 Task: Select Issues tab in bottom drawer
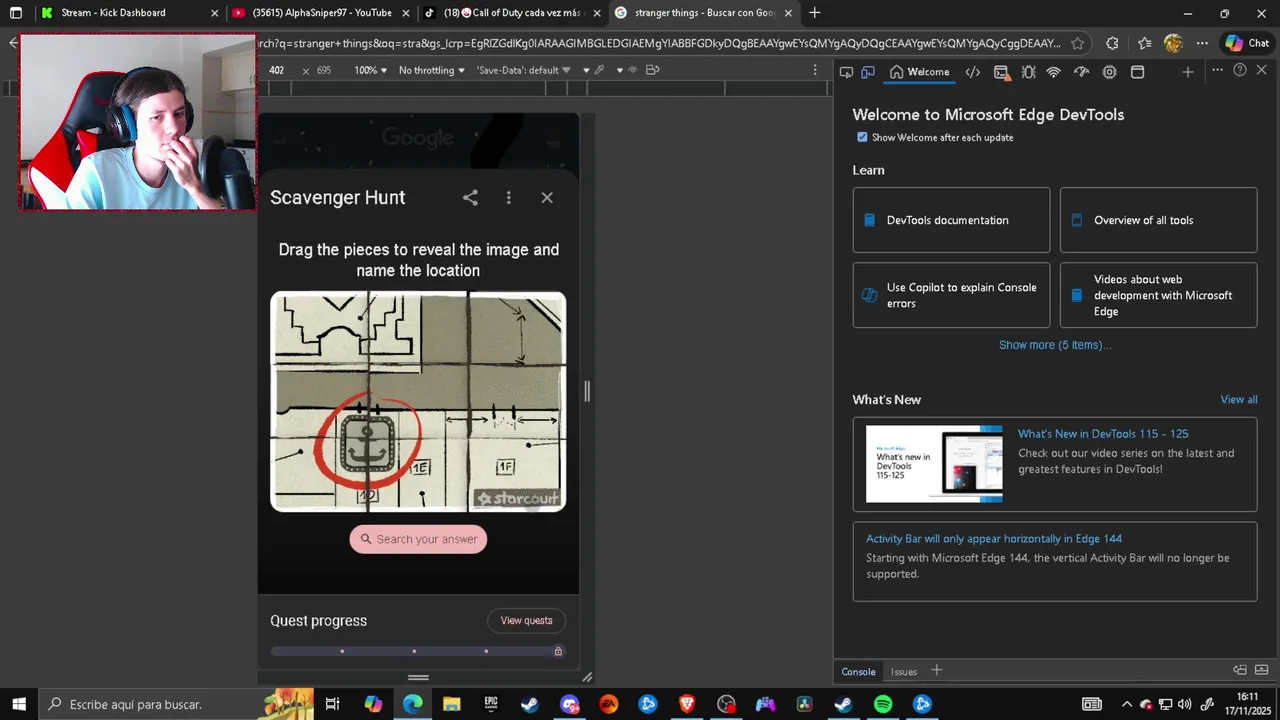pos(904,672)
